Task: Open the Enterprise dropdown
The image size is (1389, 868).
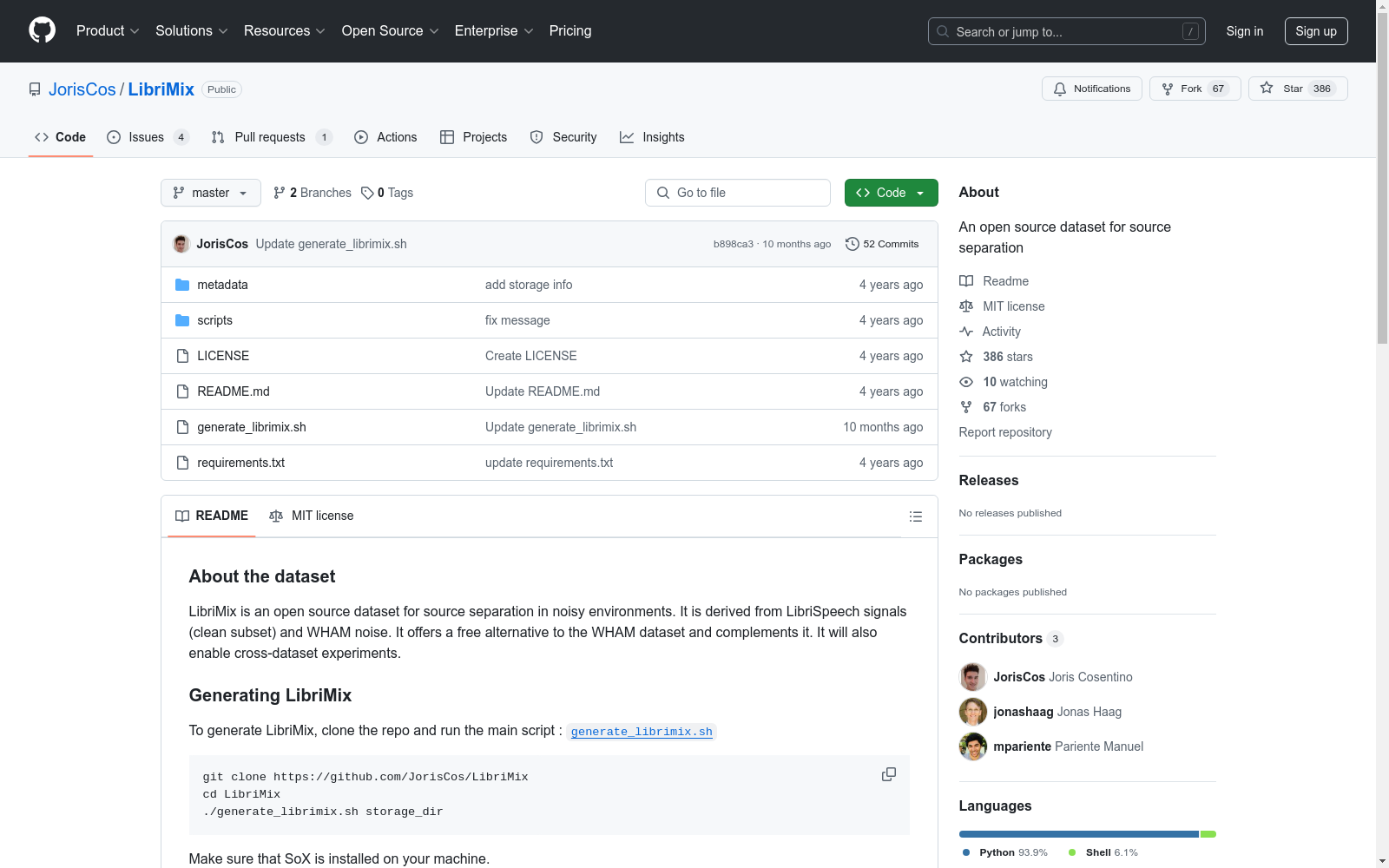Action: coord(494,31)
